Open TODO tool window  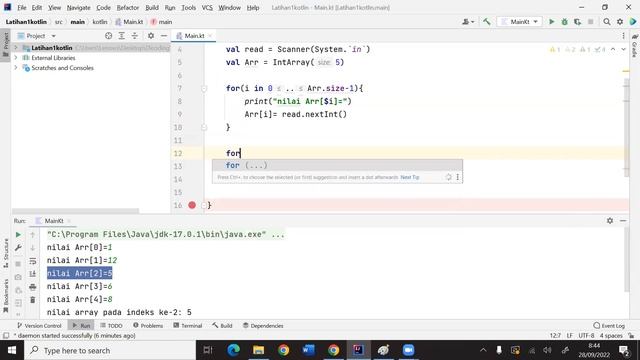coord(111,325)
